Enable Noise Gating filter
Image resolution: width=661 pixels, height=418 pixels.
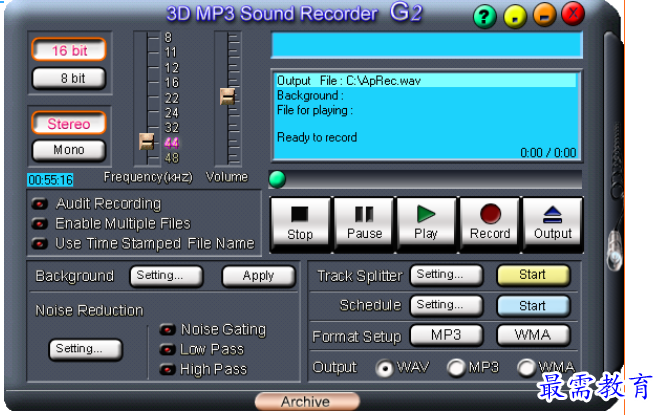pos(167,330)
